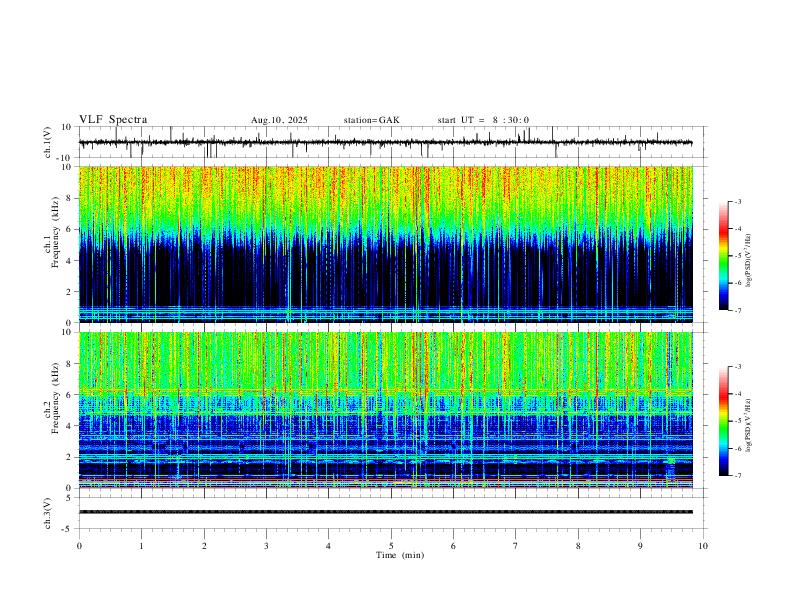Click the ch.1 spectrogram plot area

[x=386, y=244]
